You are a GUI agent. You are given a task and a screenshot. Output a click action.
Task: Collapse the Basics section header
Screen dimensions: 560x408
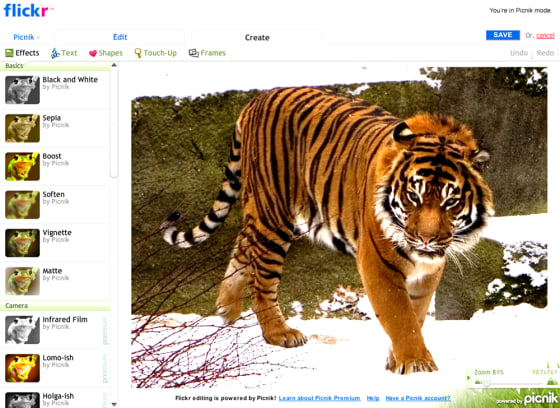[55, 66]
